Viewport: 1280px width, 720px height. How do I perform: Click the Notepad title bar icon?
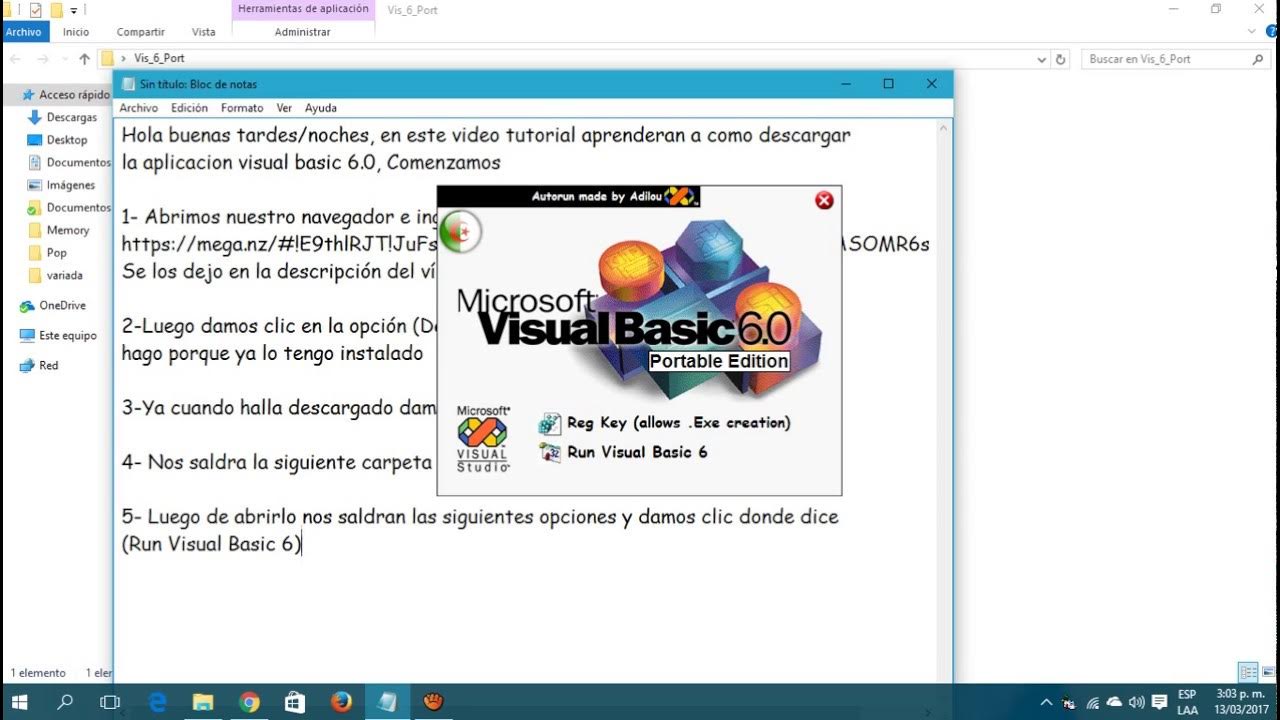point(127,84)
